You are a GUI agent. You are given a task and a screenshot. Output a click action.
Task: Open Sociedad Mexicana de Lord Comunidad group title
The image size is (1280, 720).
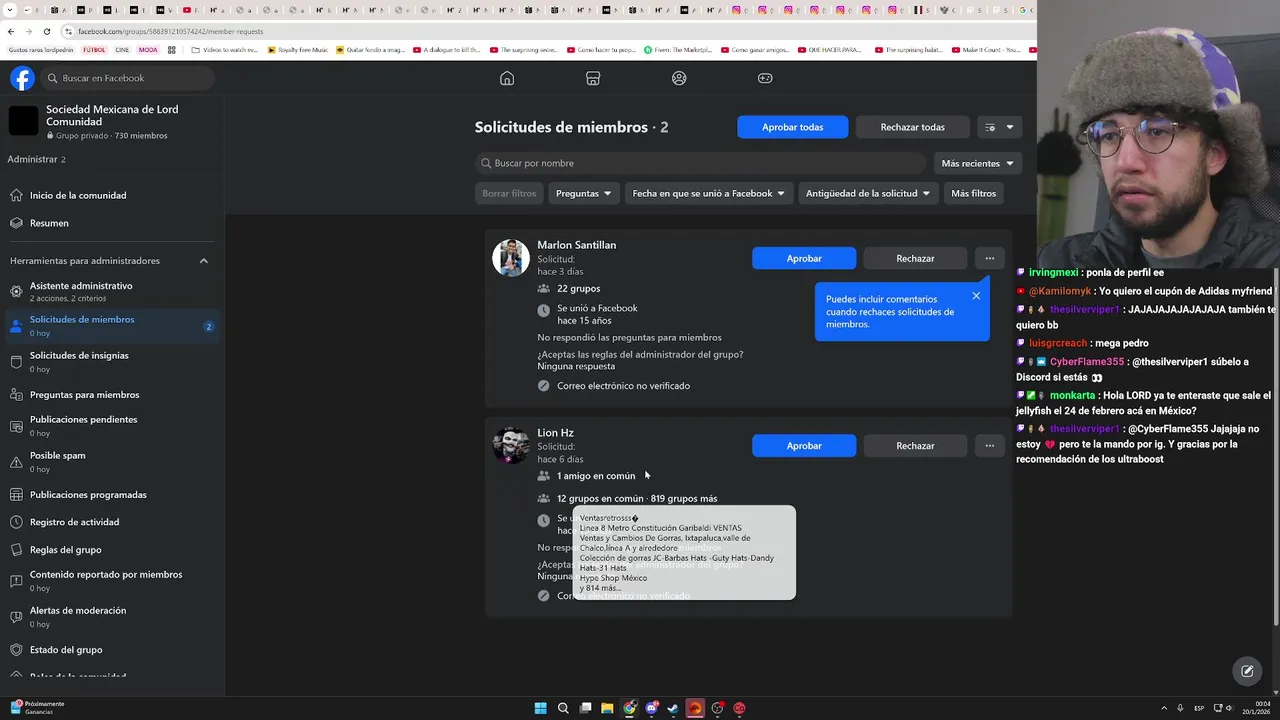112,115
